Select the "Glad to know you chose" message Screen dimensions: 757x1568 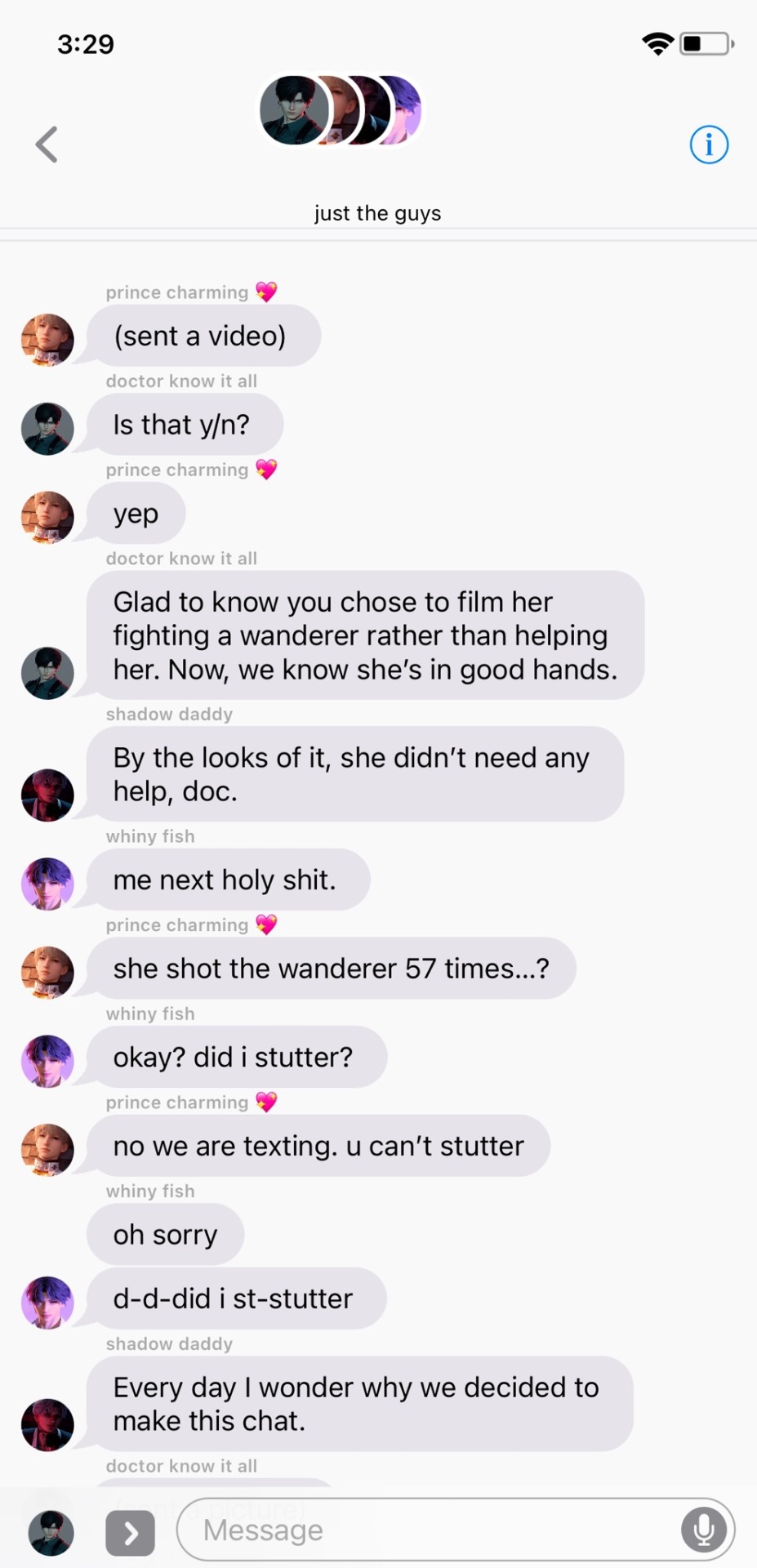(365, 635)
